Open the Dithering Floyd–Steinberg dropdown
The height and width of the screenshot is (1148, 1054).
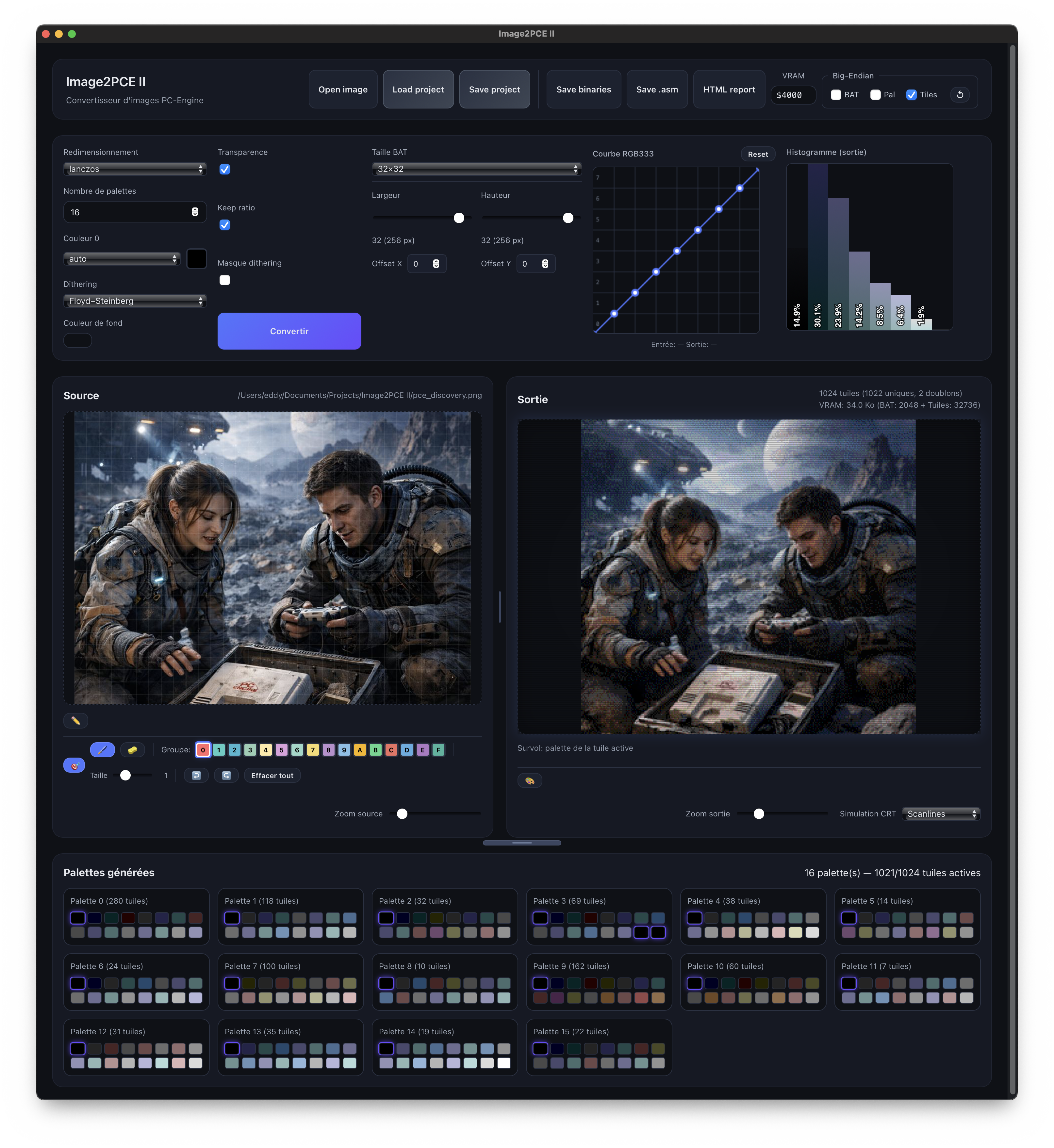(135, 301)
